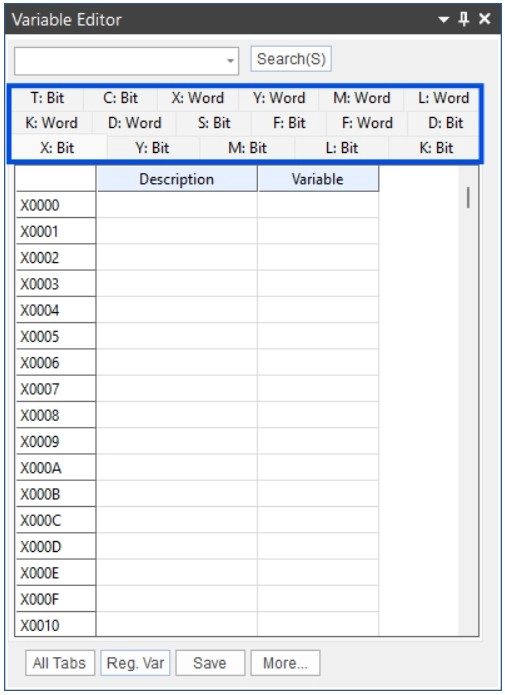Select row header X000C

(56, 520)
